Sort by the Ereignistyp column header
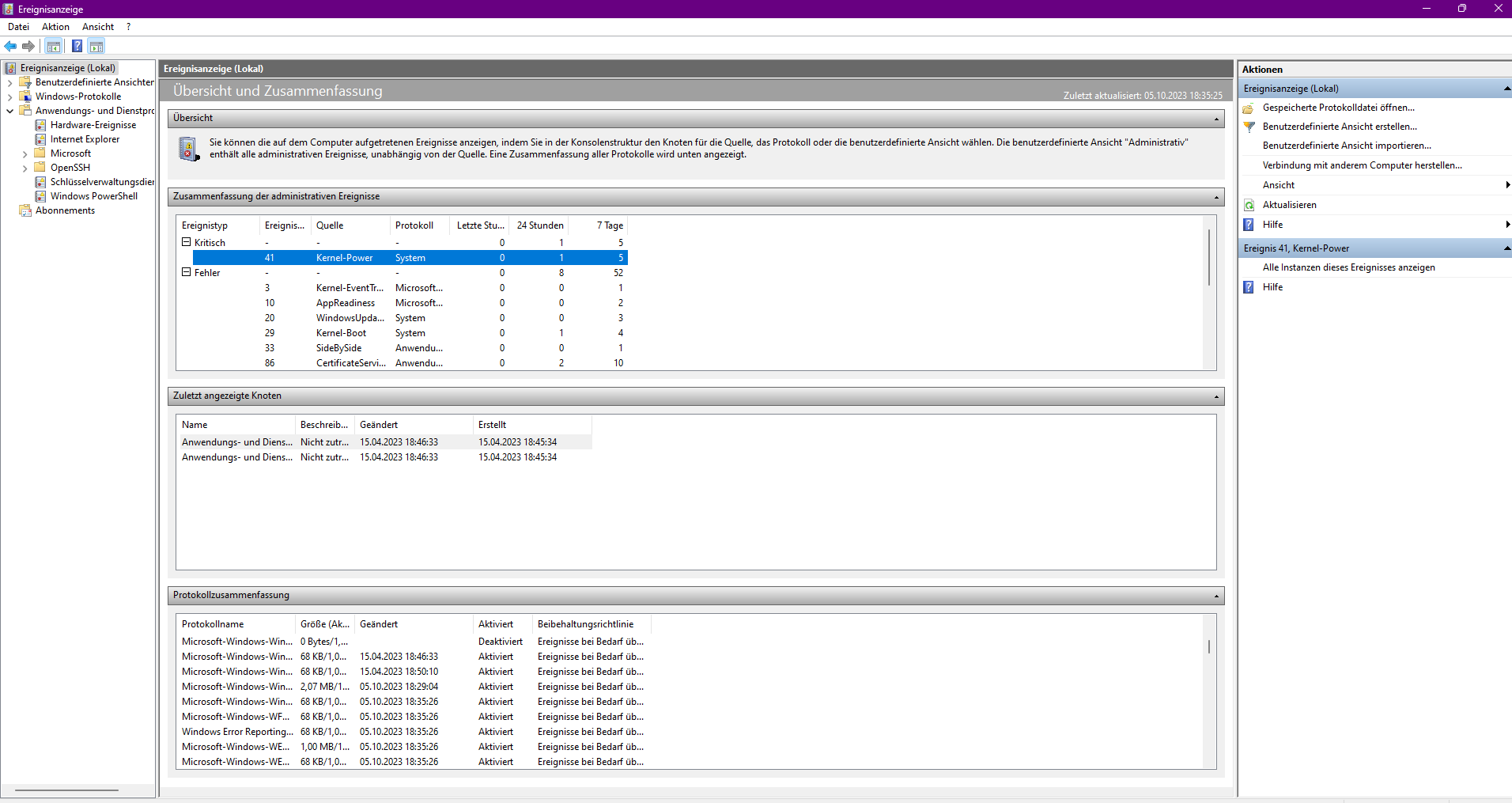 point(218,225)
